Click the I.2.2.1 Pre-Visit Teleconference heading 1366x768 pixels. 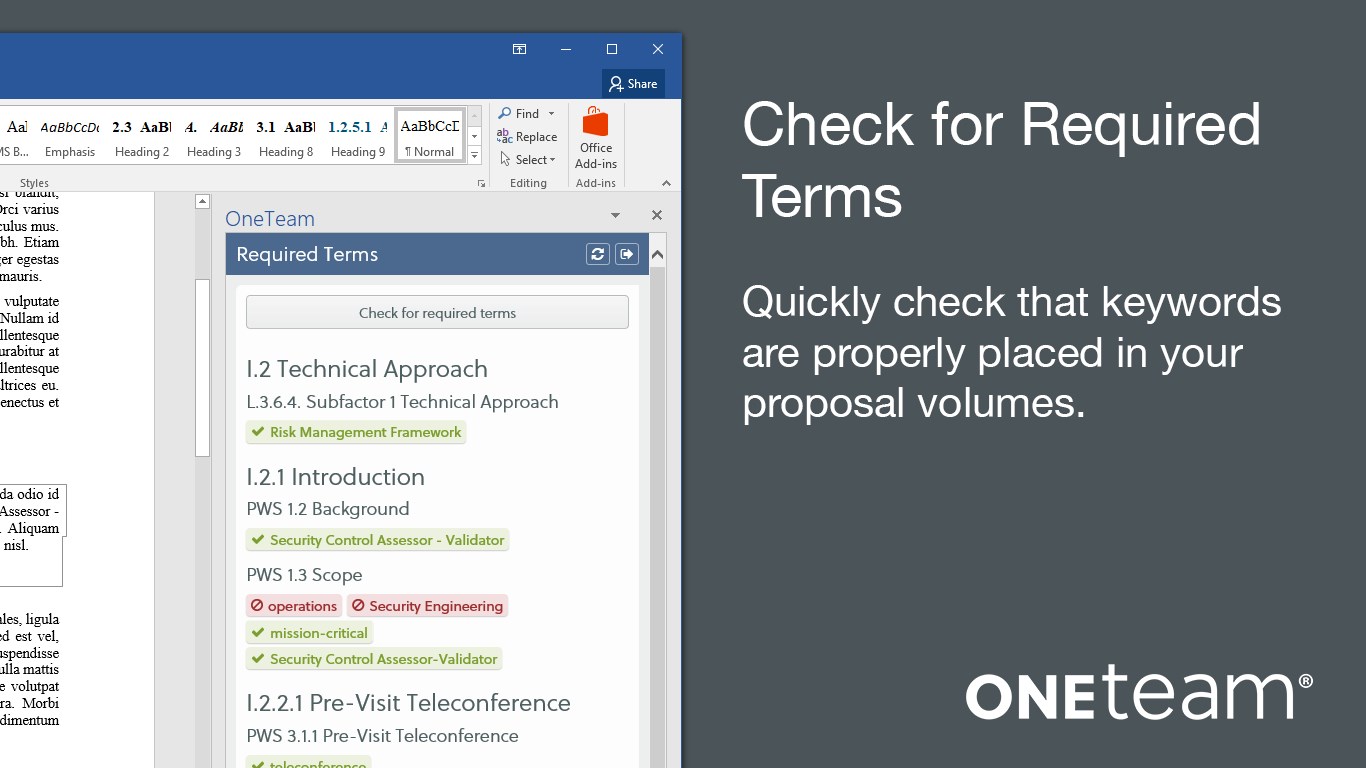[408, 703]
